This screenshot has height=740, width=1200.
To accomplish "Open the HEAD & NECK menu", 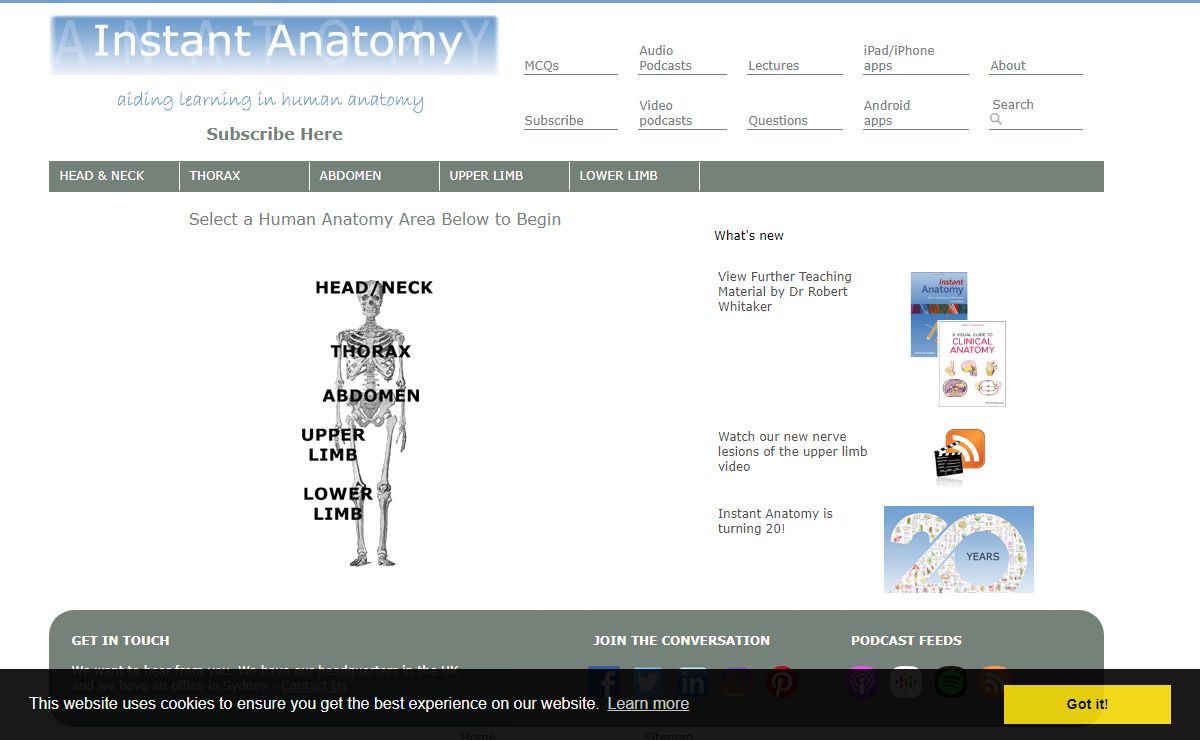I will [114, 176].
